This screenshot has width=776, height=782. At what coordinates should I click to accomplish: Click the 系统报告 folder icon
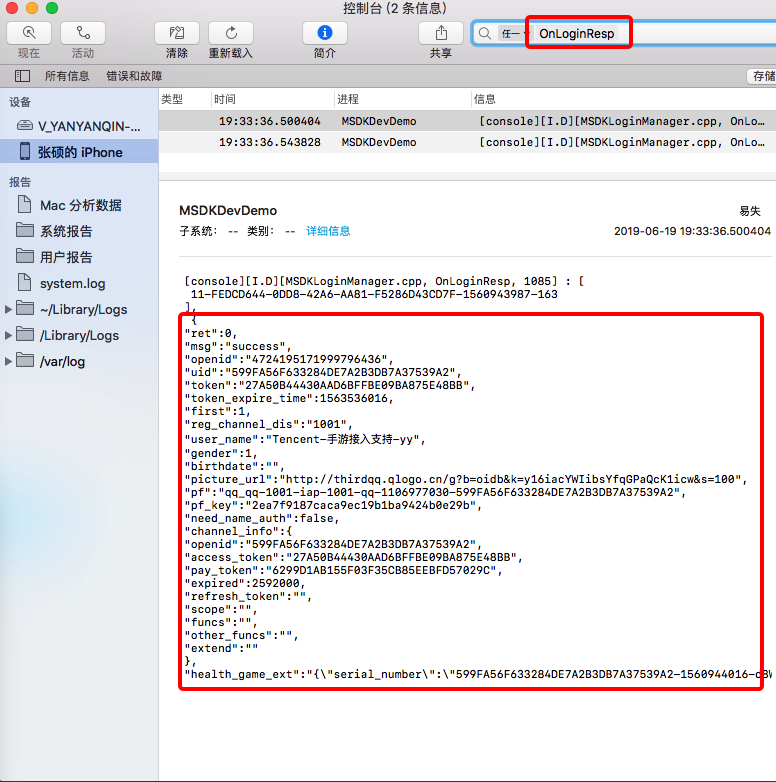(x=25, y=230)
